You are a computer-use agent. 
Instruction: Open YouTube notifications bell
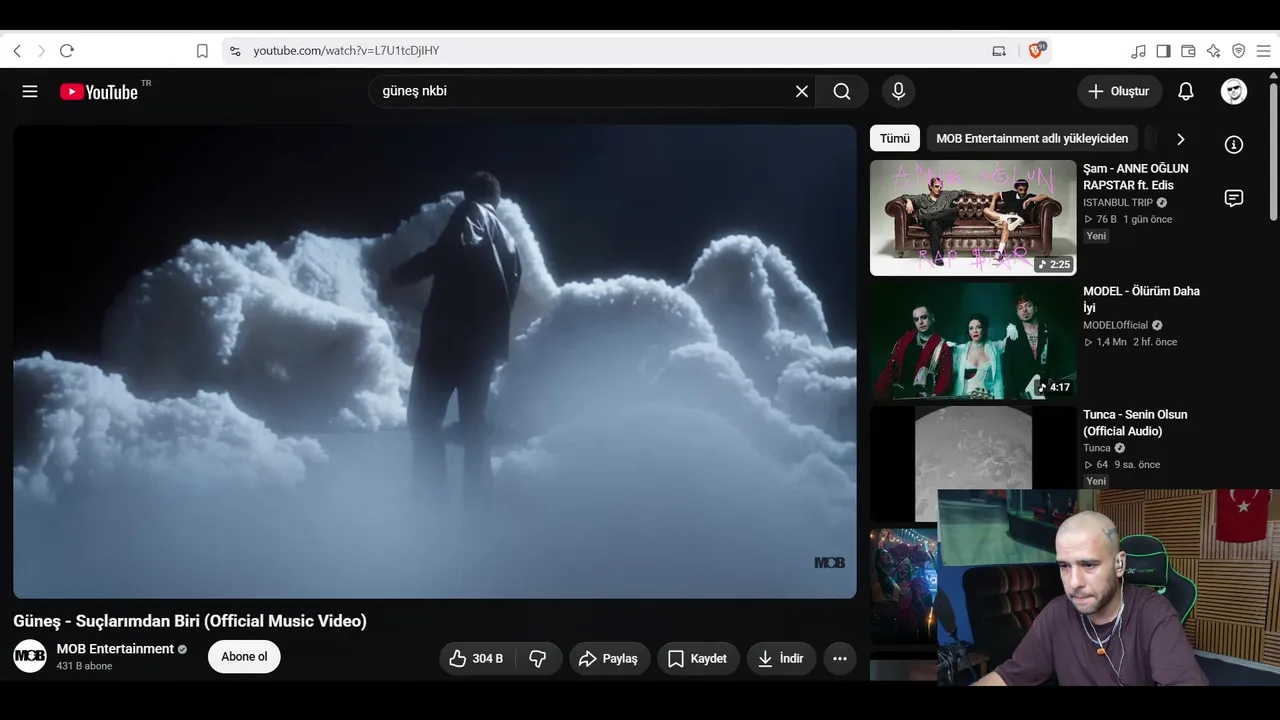pos(1186,91)
